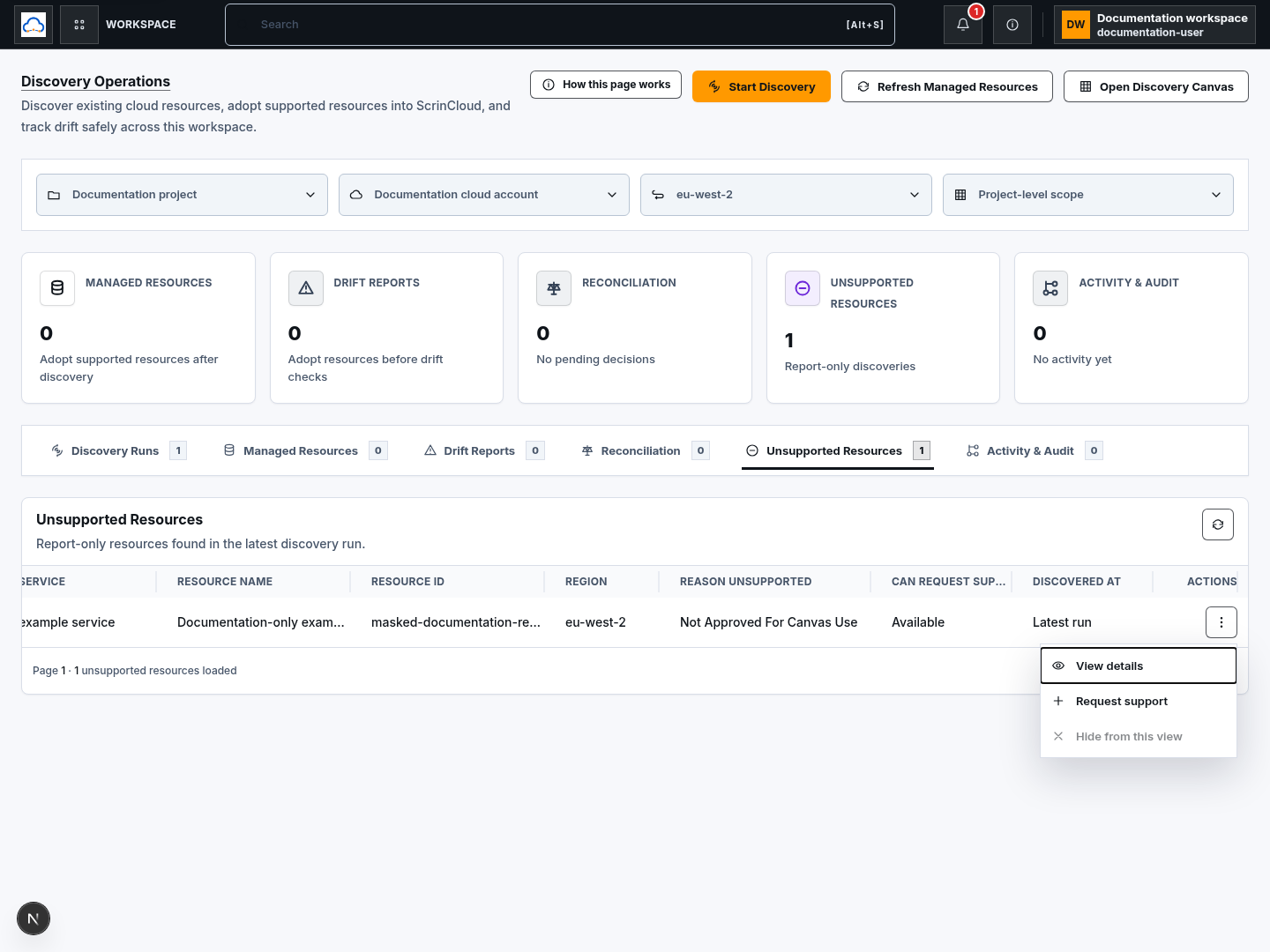1270x952 pixels.
Task: Switch to Managed Resources tab
Action: [305, 450]
